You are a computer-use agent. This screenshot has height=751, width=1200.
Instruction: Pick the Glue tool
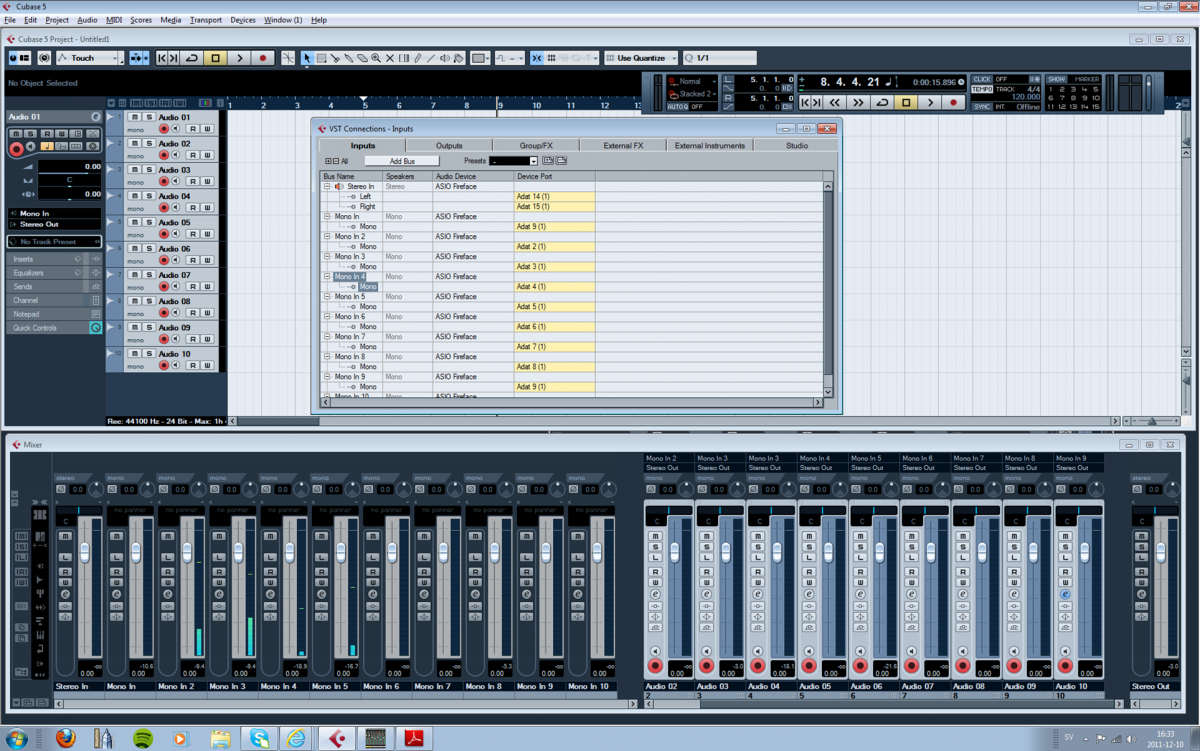(x=349, y=58)
